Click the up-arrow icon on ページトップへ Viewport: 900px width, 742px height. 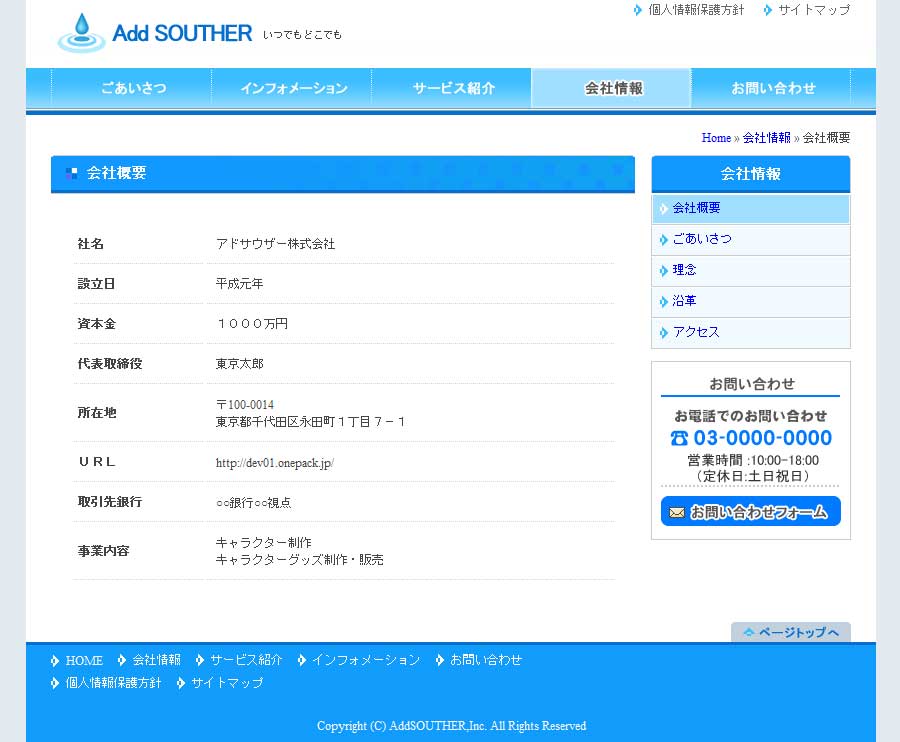[x=748, y=632]
